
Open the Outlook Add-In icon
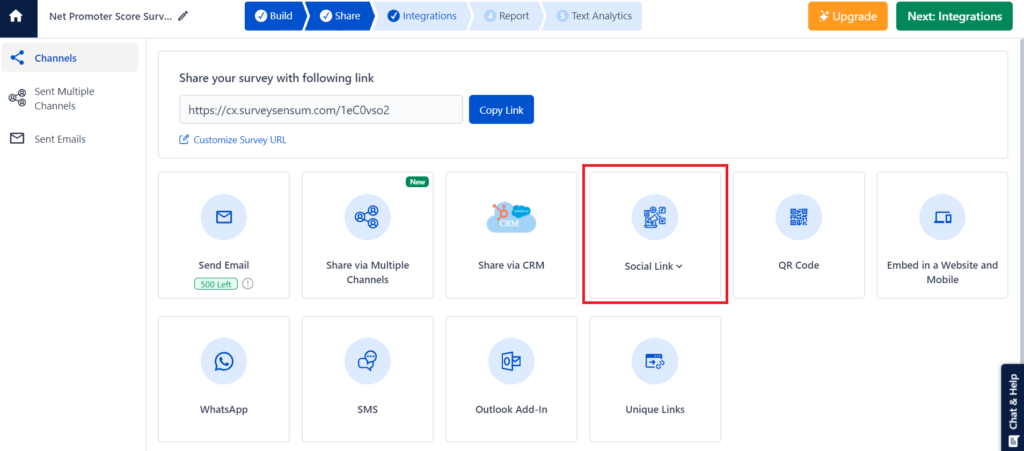coord(511,361)
